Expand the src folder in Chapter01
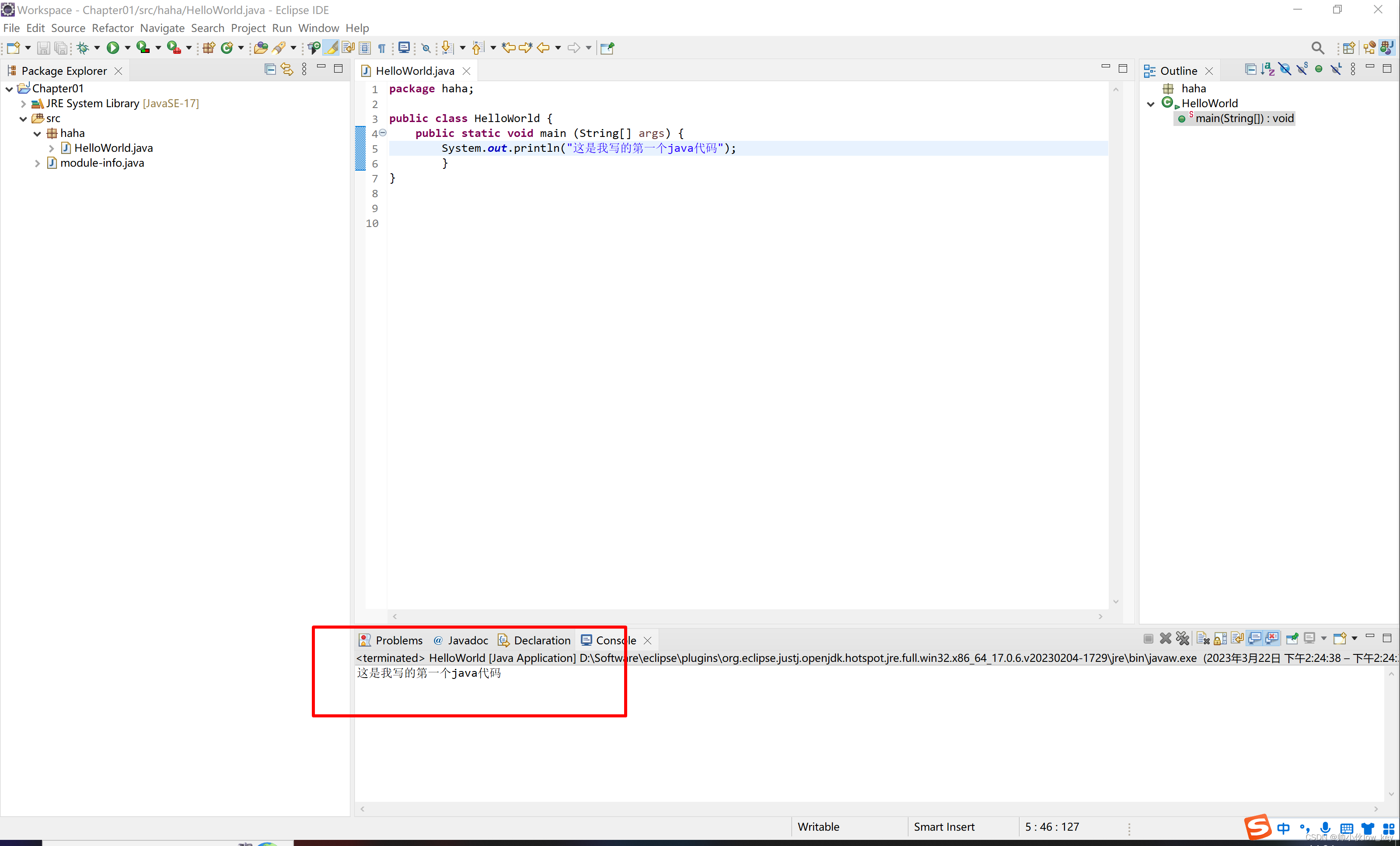 click(22, 118)
